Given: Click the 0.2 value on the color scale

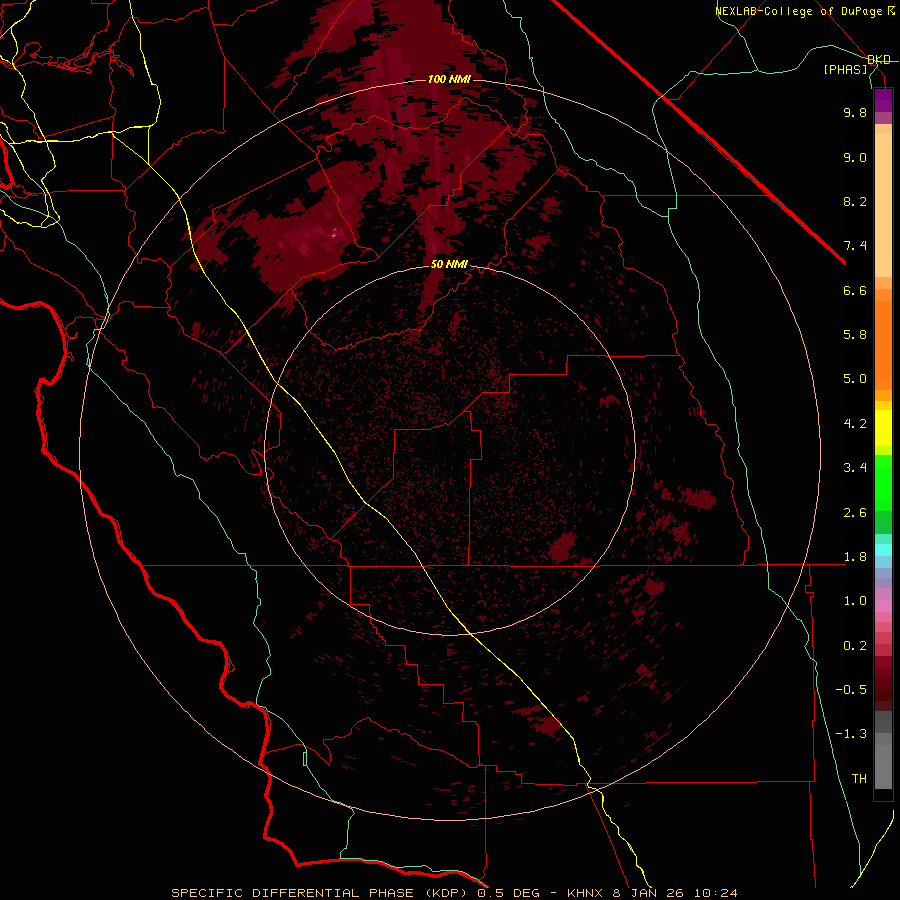Looking at the screenshot, I should (x=855, y=646).
